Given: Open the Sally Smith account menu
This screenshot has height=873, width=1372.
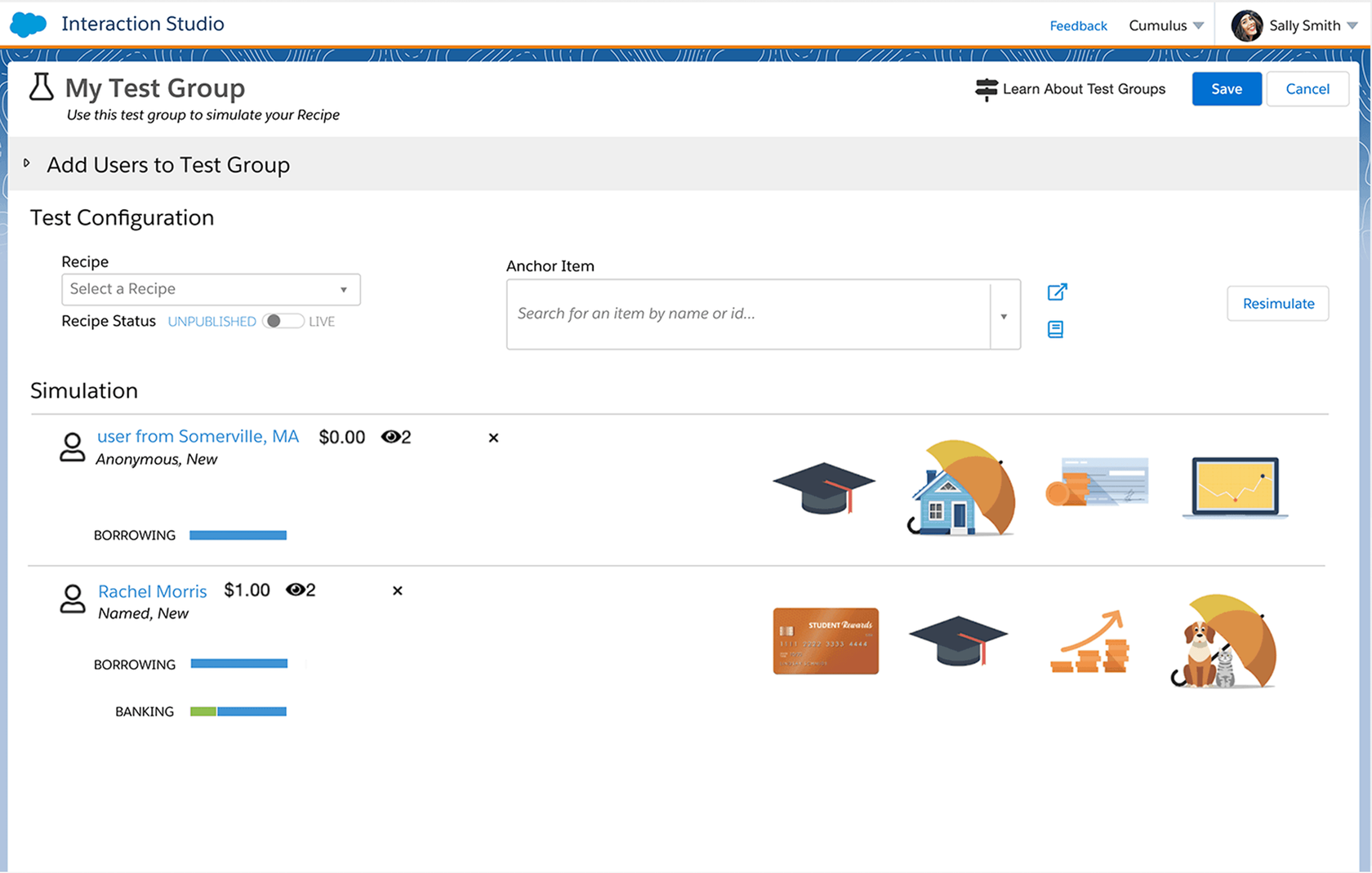Looking at the screenshot, I should coord(1305,25).
